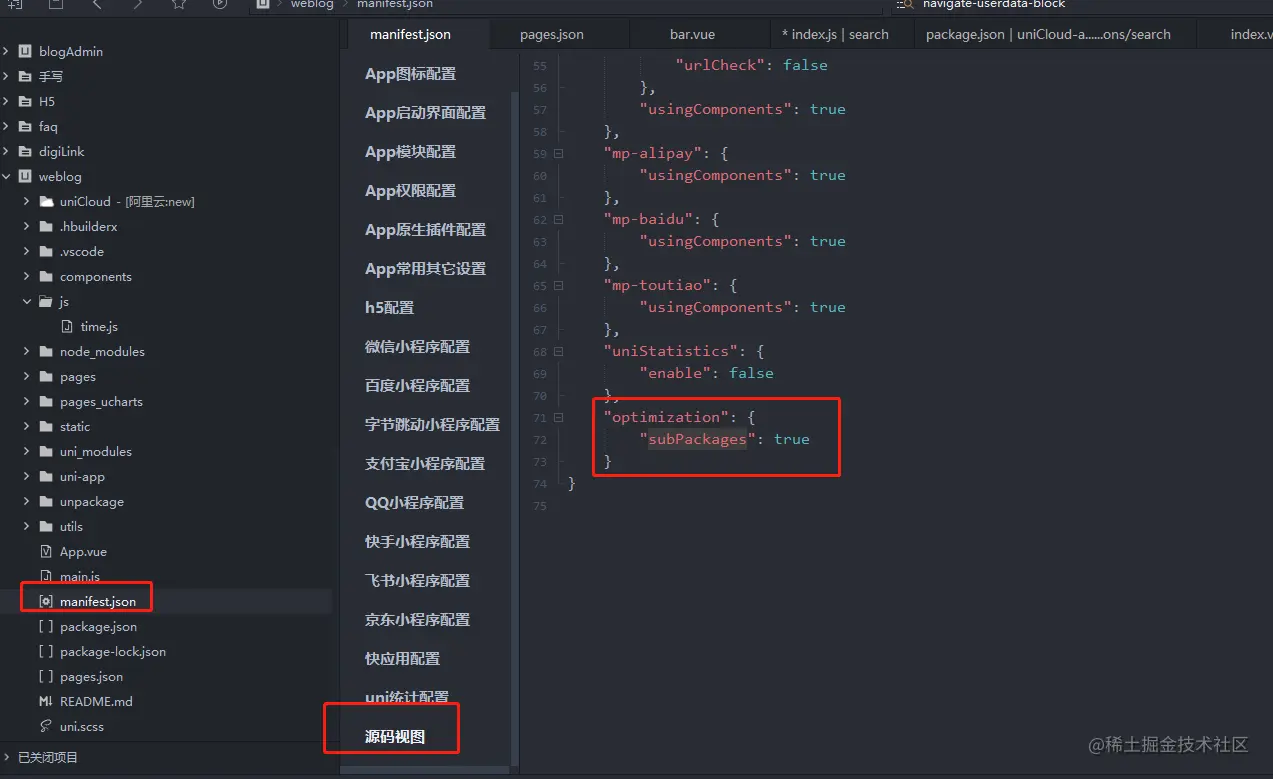Click the .hbuilderx folder icon
1273x779 pixels.
(46, 226)
